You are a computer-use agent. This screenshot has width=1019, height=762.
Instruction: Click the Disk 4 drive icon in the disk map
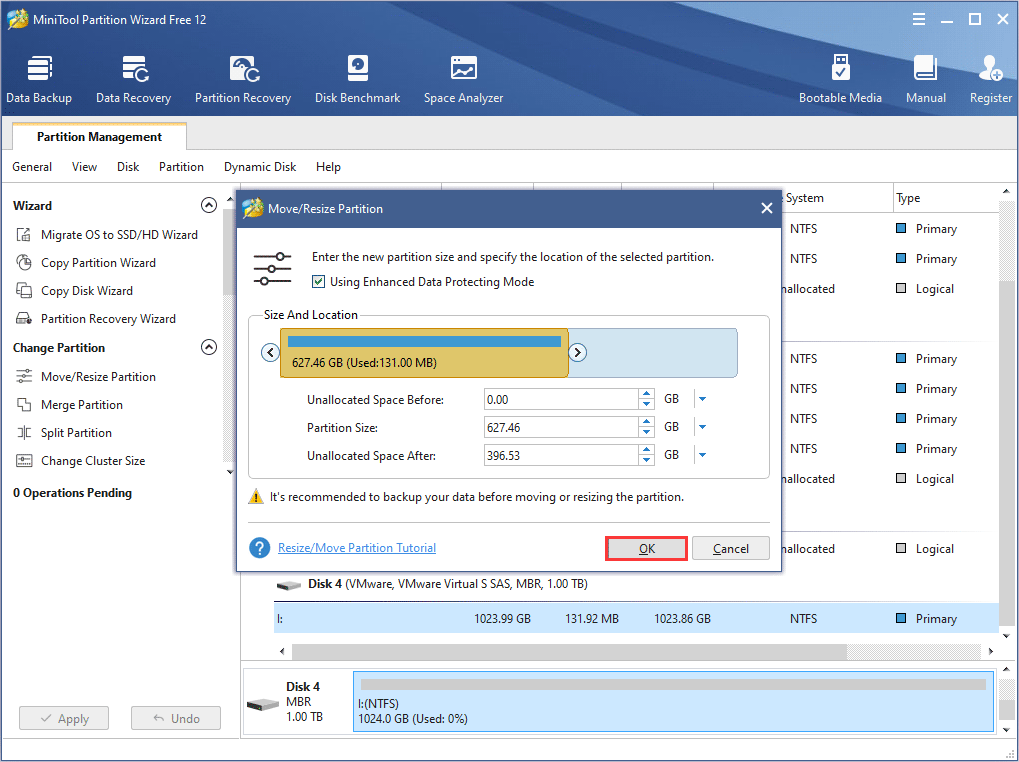[x=263, y=704]
